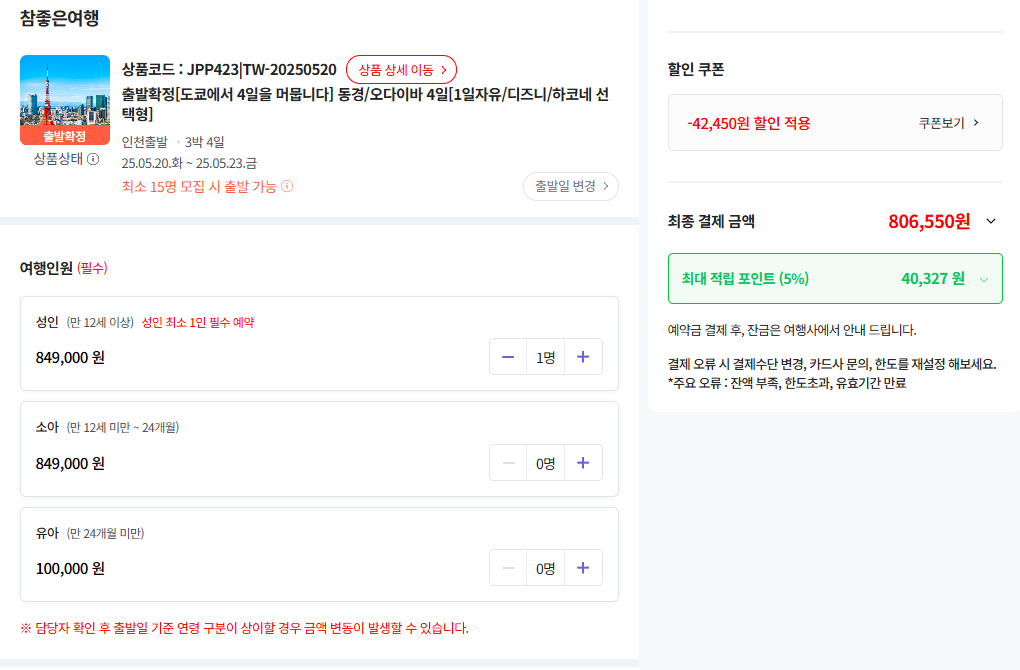Screen dimensions: 1020x670
Task: Open the 상품 상세 이동 link button
Action: click(x=401, y=70)
